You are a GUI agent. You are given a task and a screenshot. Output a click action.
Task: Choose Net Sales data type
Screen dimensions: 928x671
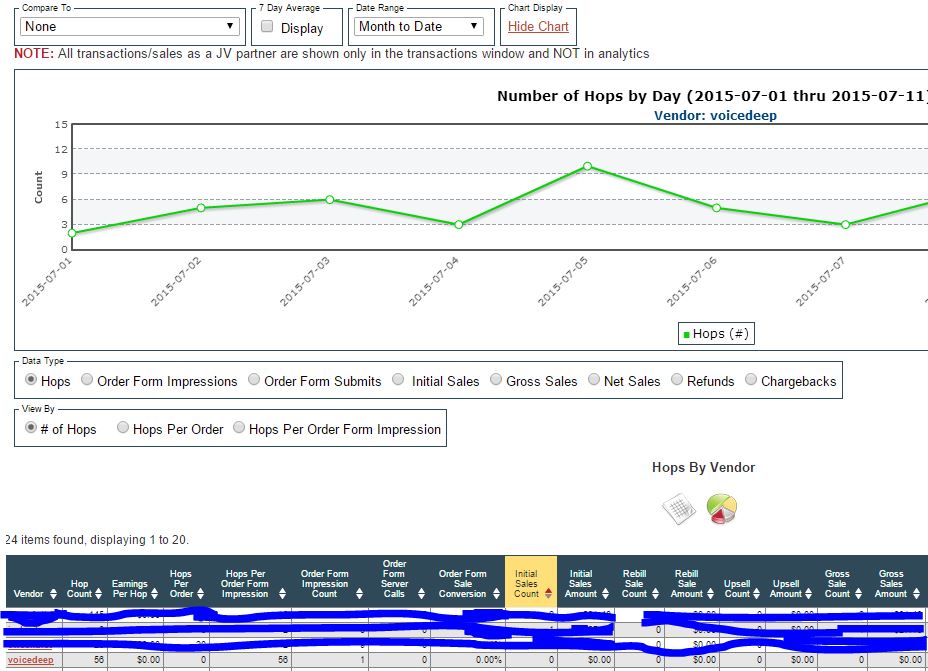594,380
